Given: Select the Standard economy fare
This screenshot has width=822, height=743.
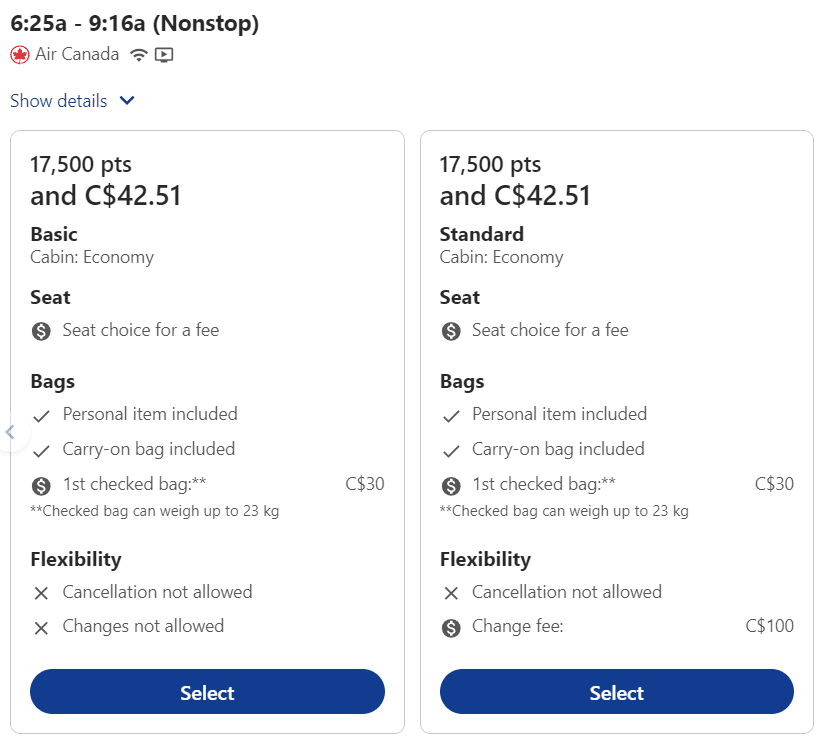Looking at the screenshot, I should [616, 692].
